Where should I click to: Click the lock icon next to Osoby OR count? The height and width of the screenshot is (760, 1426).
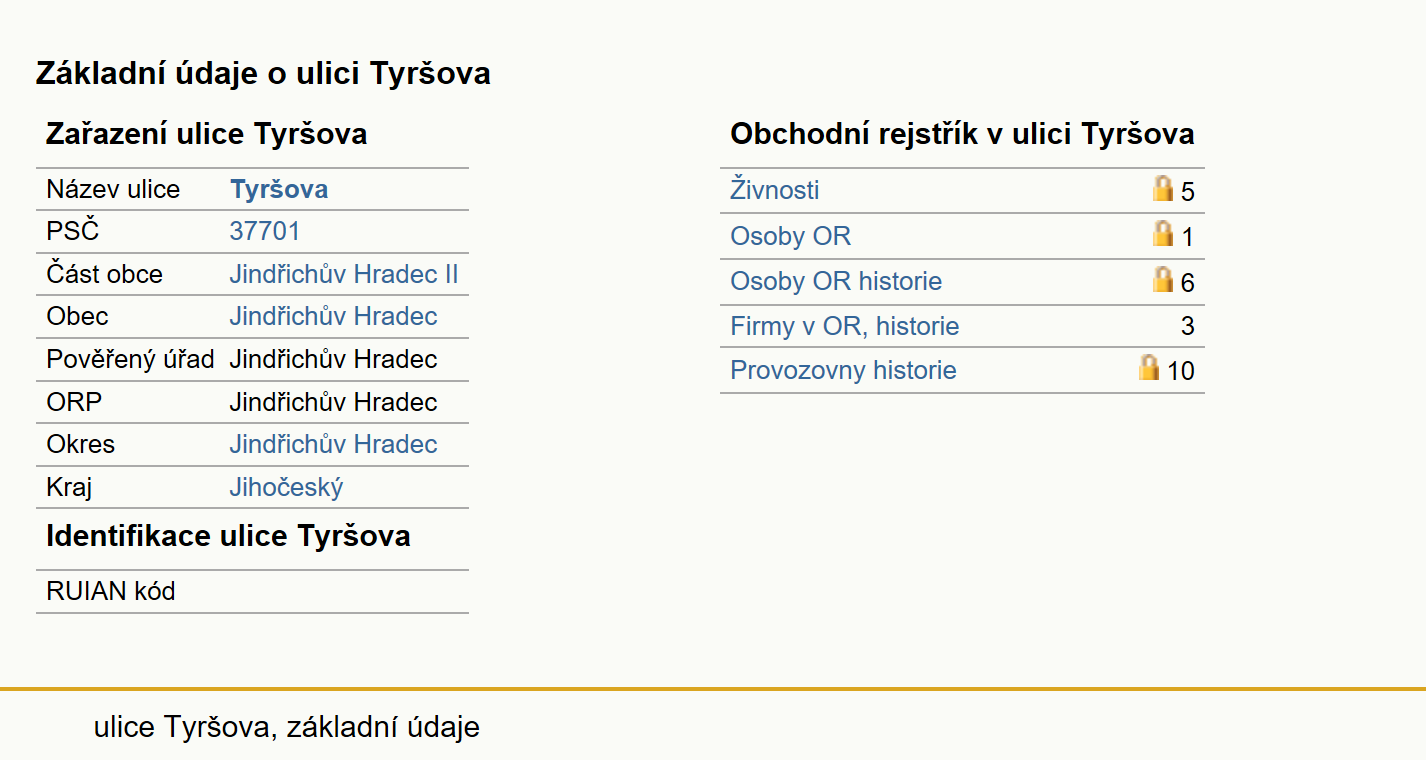[1163, 233]
